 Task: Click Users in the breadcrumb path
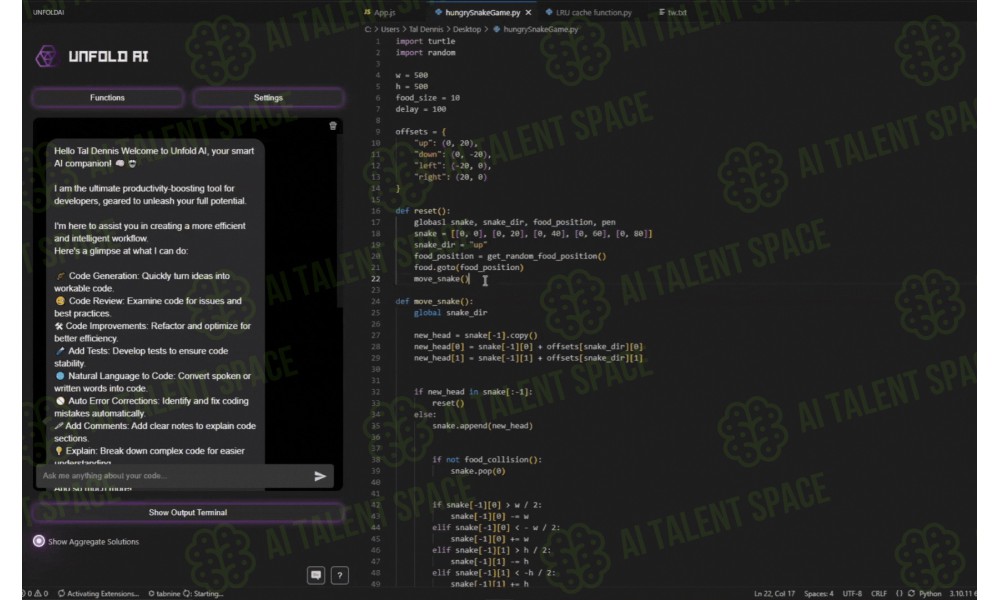[390, 29]
